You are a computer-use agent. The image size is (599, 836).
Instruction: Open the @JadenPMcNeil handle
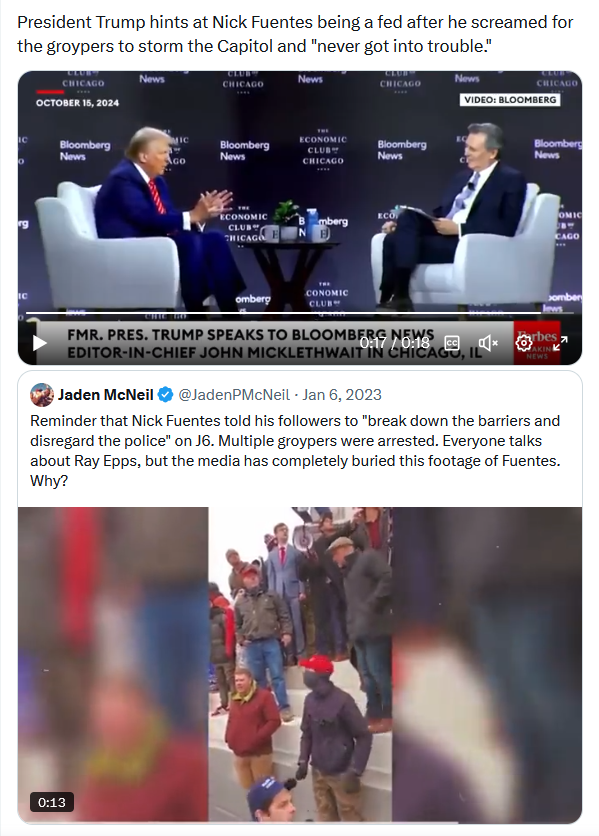pos(234,395)
